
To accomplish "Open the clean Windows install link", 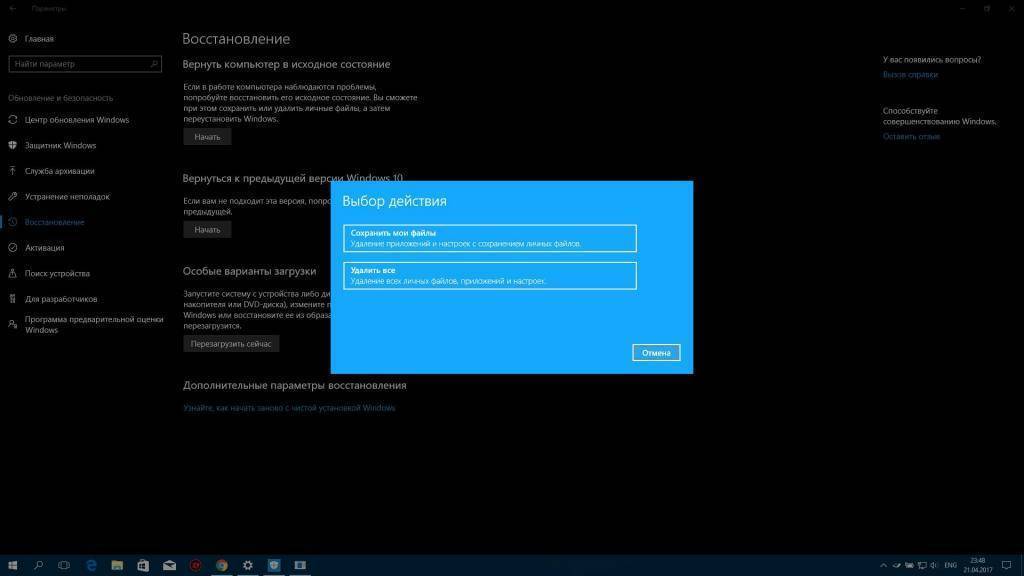I will (x=289, y=408).
